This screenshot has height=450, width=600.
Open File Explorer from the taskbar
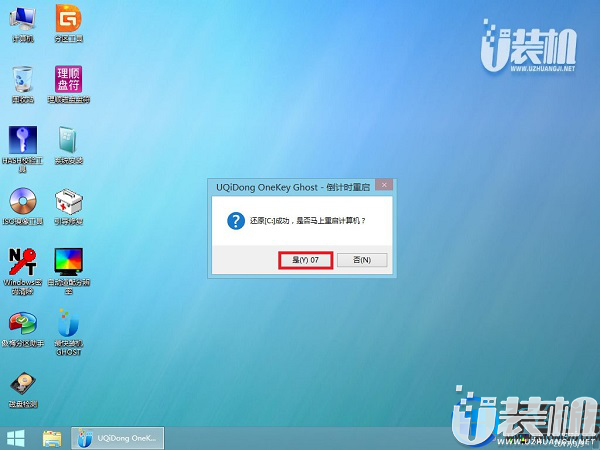click(52, 439)
